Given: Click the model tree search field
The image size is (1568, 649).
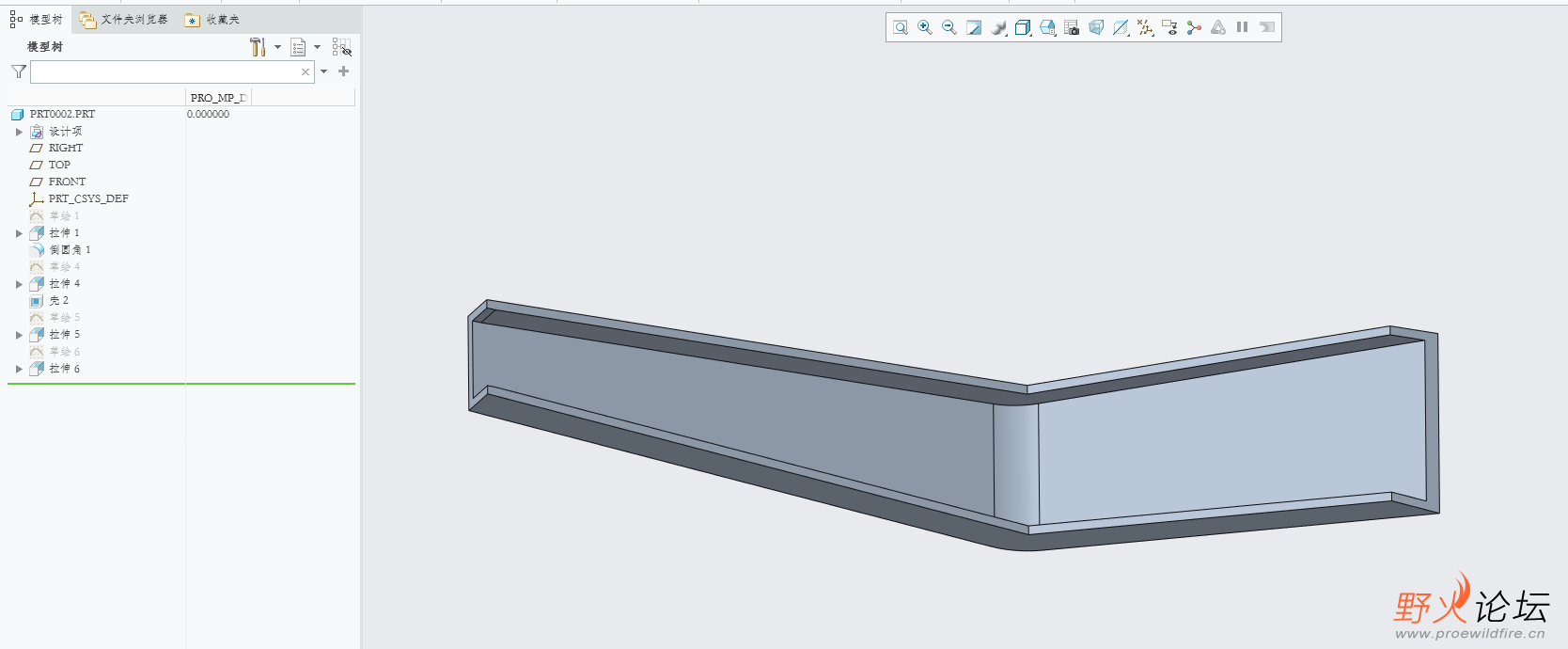Looking at the screenshot, I should (165, 72).
